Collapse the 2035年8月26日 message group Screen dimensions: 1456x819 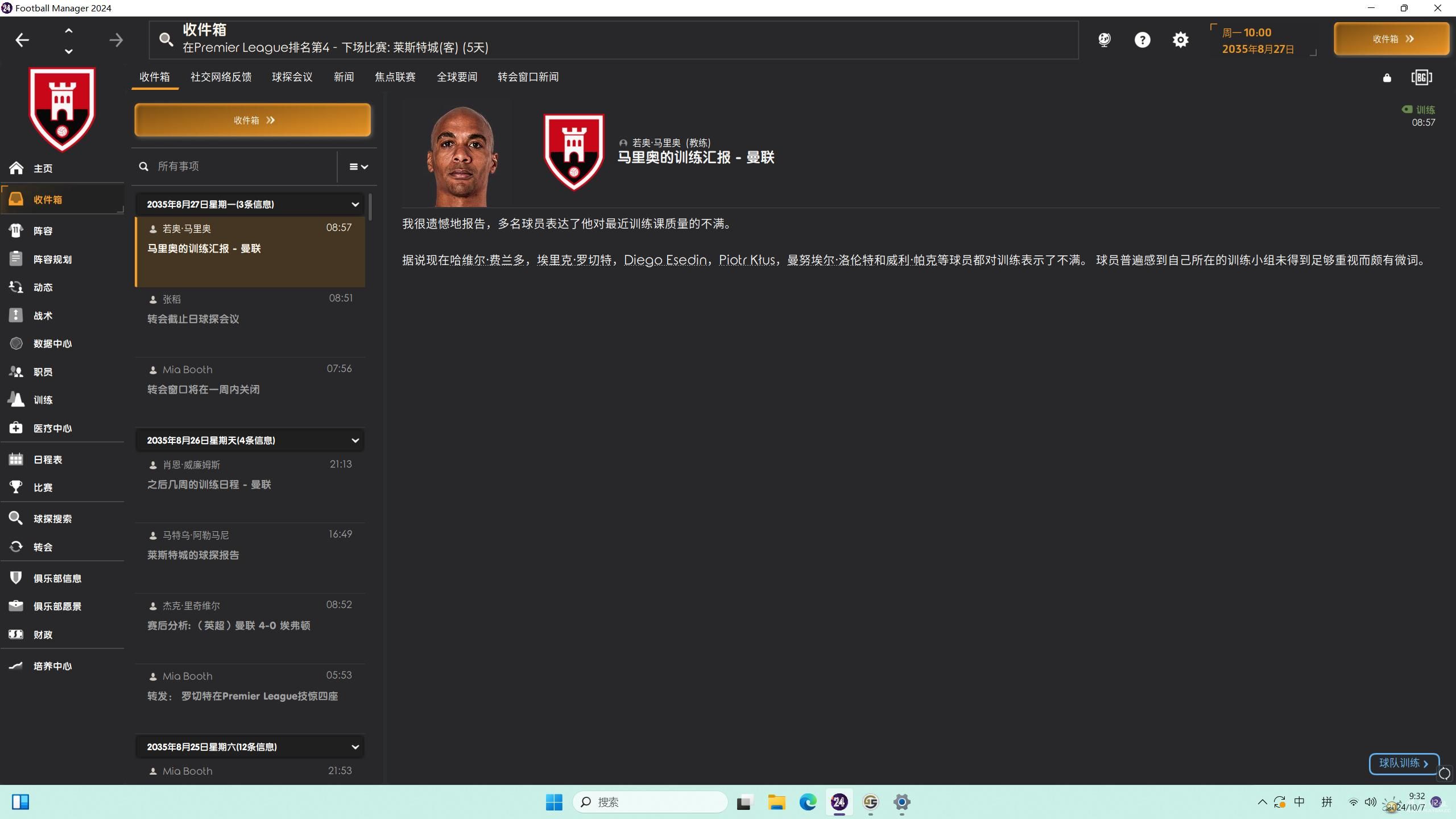pos(355,440)
